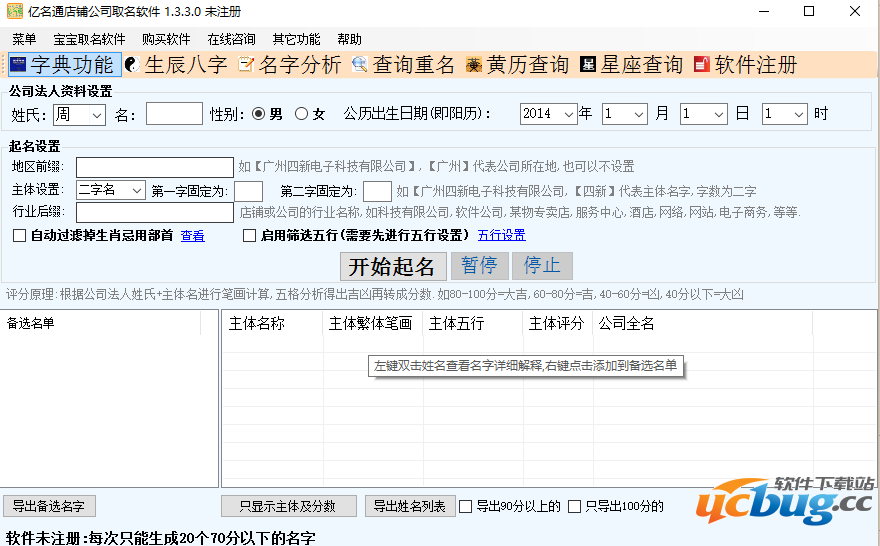
Task: Click the 查询重名 toolbar label
Action: (x=414, y=65)
